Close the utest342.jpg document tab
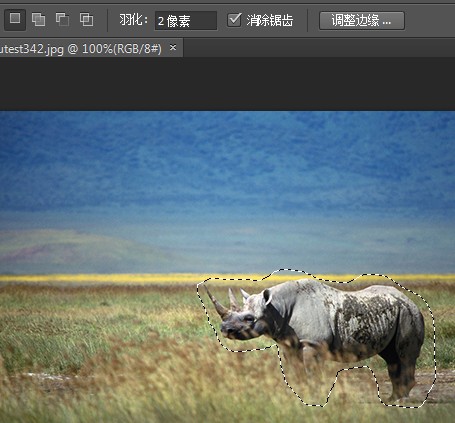 [173, 48]
